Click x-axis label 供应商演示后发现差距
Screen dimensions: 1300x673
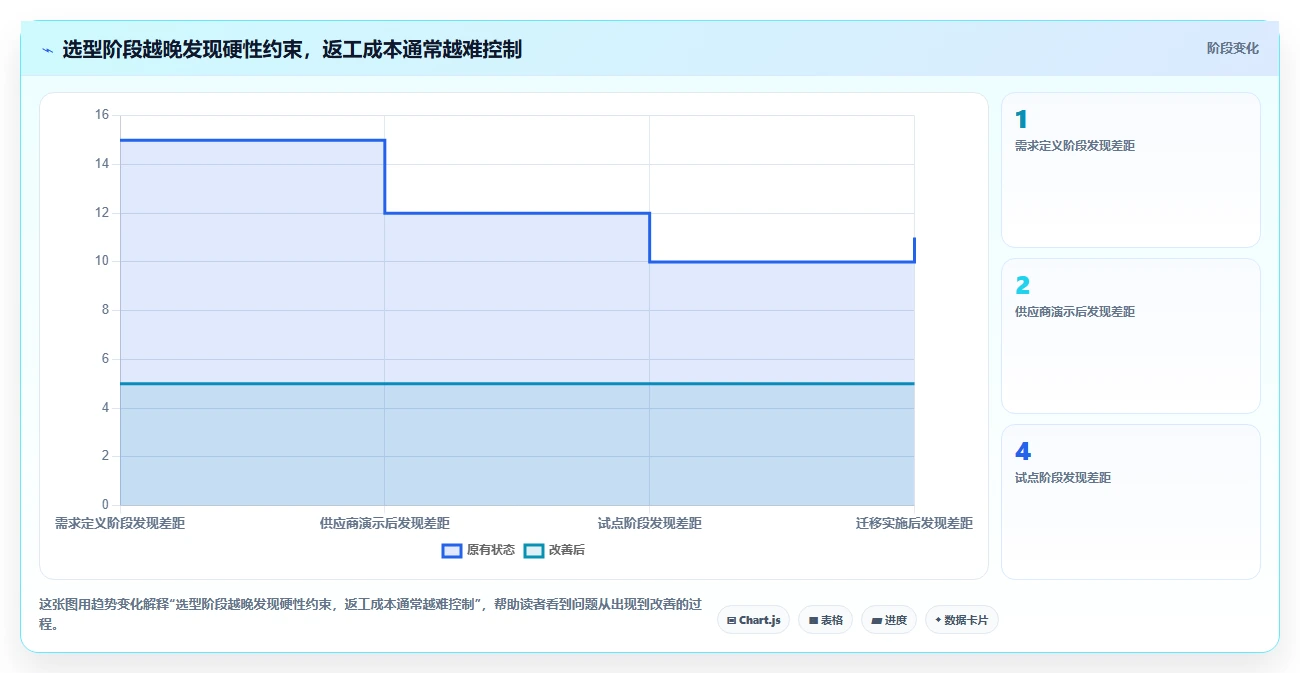point(385,523)
